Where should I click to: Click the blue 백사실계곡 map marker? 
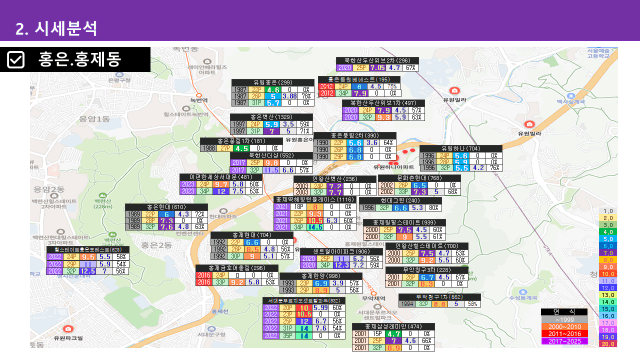pyautogui.click(x=571, y=96)
